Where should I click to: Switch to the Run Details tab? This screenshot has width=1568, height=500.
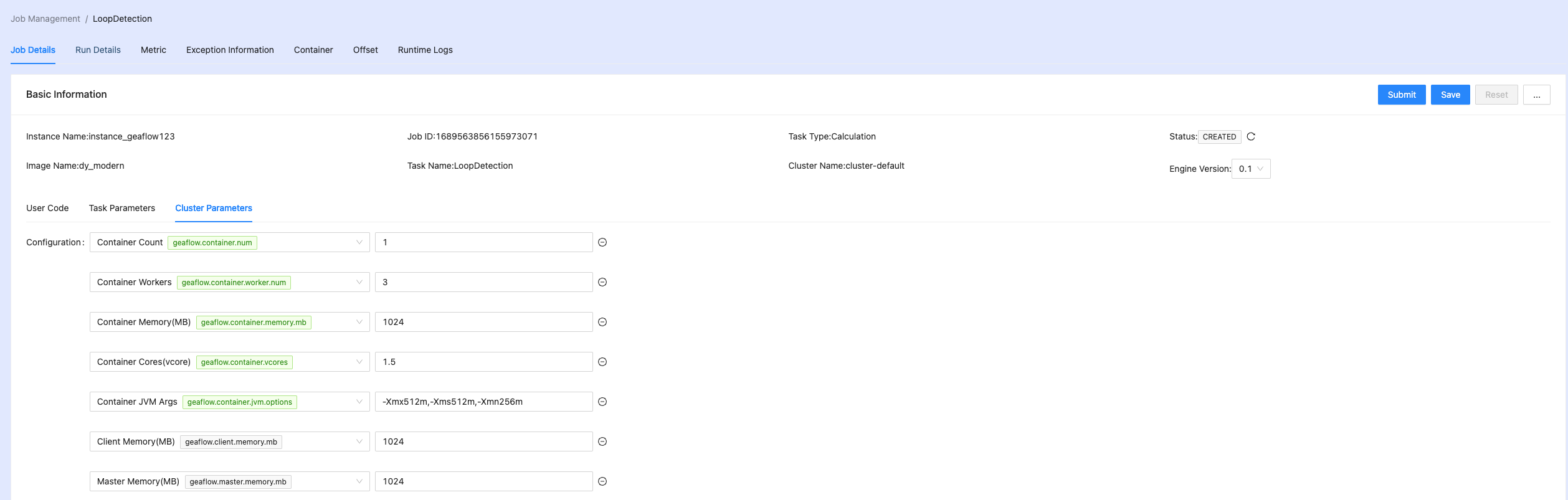(98, 50)
